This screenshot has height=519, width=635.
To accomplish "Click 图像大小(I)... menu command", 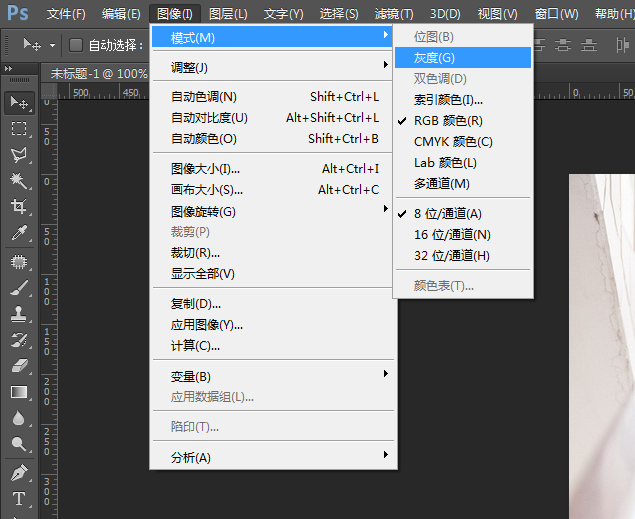I will click(x=205, y=168).
